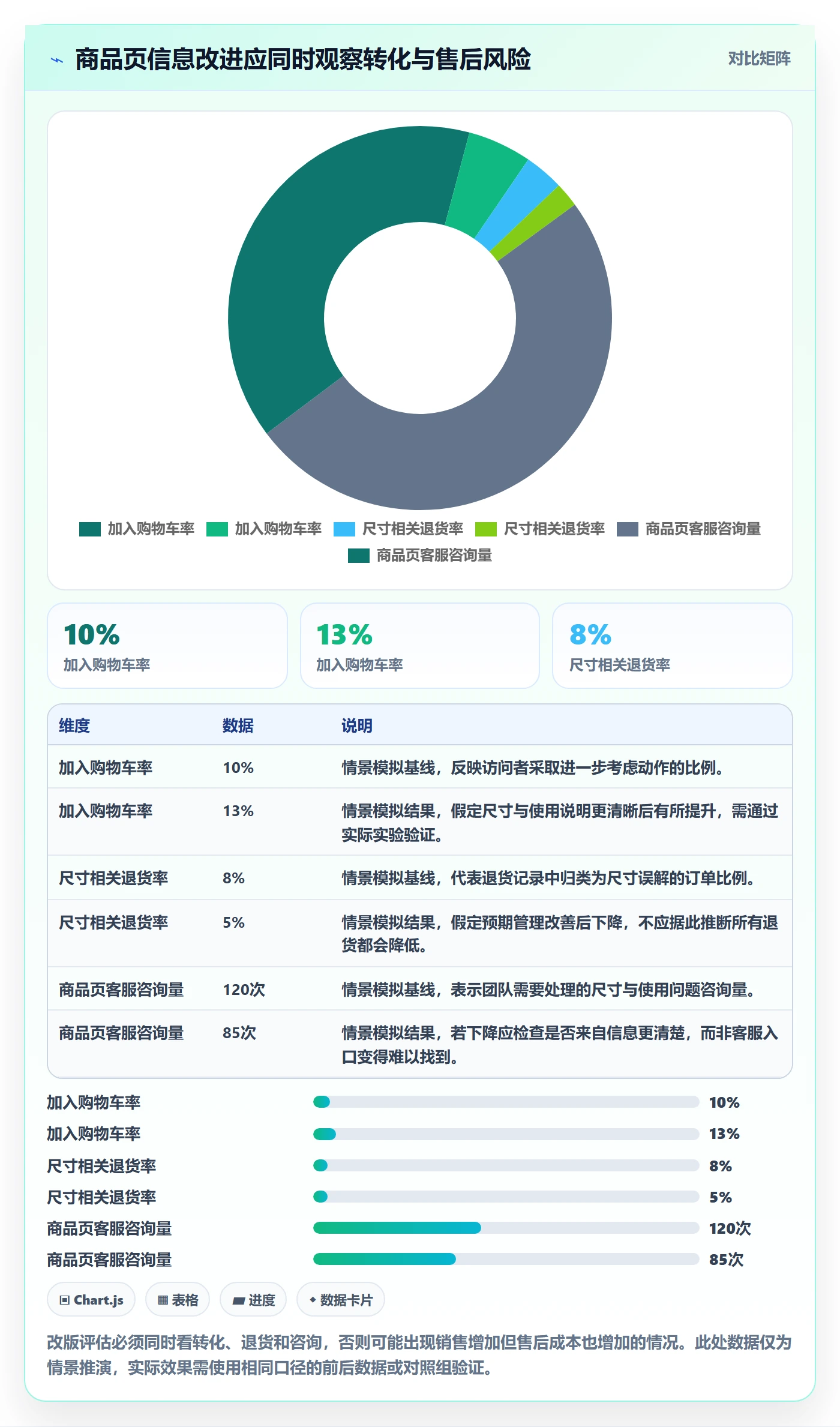
Task: Click the lime green 尺寸相关退货率 legend swatch
Action: (486, 529)
